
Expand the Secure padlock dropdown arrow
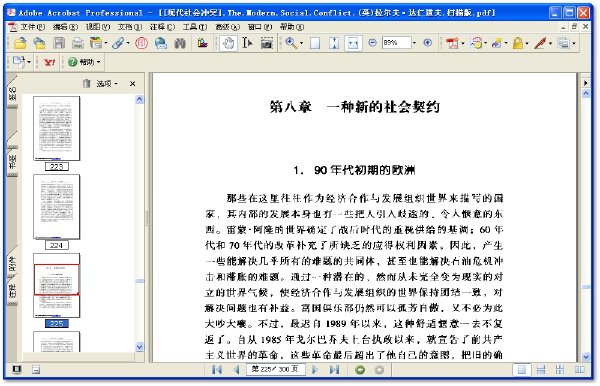pos(527,43)
